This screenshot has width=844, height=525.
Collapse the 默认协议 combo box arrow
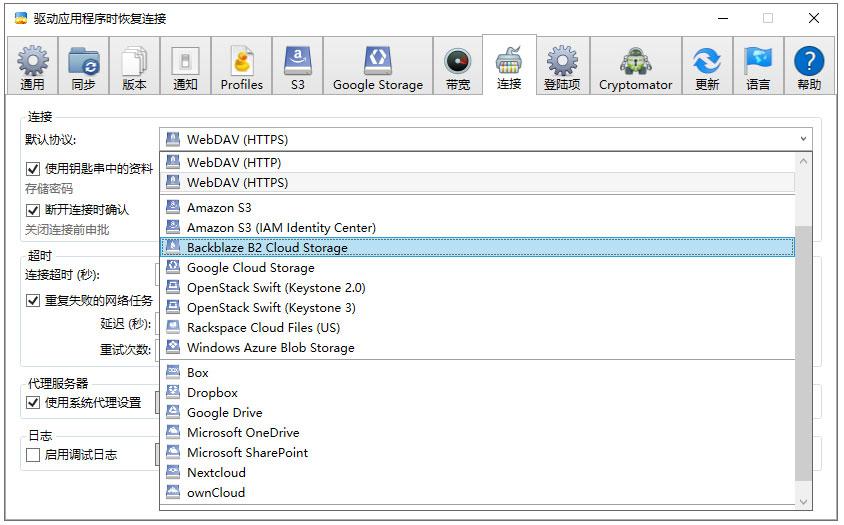(x=803, y=139)
